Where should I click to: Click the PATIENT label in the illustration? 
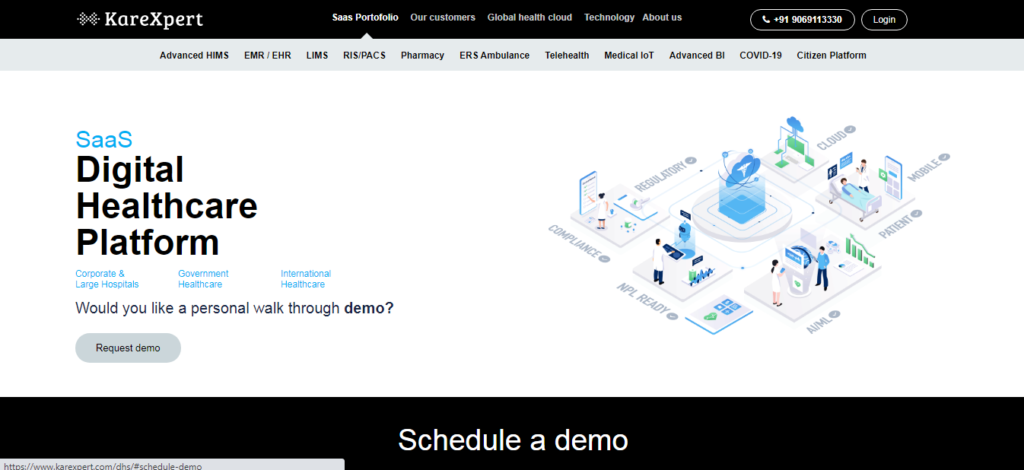900,225
